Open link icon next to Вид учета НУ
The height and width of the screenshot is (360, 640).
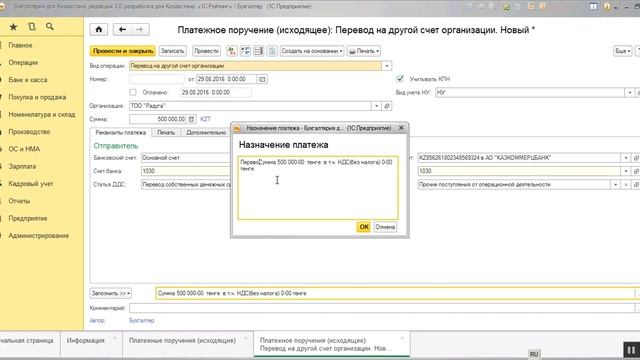pos(638,93)
